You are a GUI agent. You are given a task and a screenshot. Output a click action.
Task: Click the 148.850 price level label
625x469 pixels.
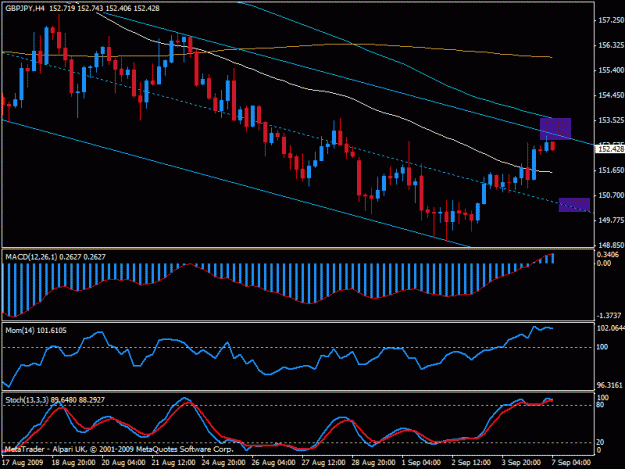[x=611, y=245]
